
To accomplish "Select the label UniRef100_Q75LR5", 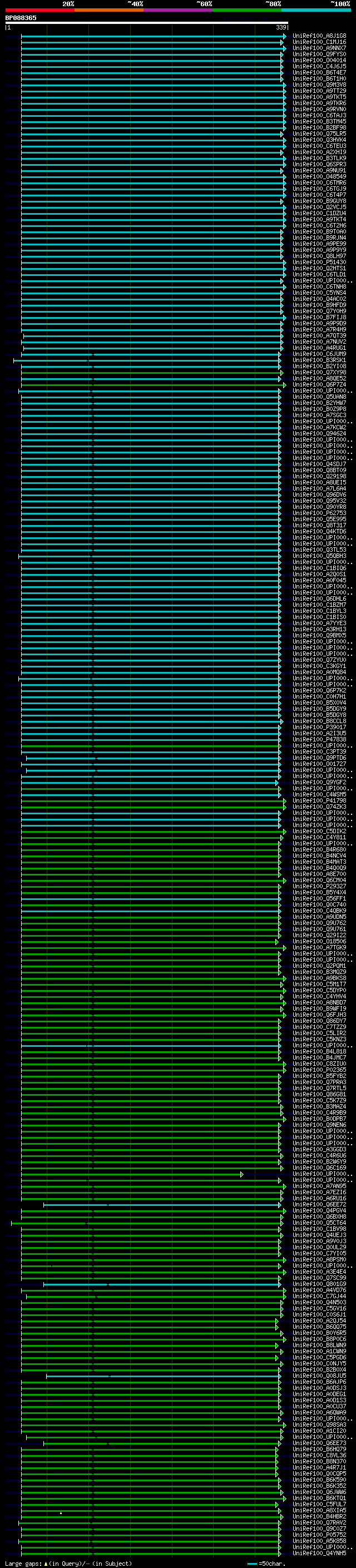I will click(x=319, y=134).
